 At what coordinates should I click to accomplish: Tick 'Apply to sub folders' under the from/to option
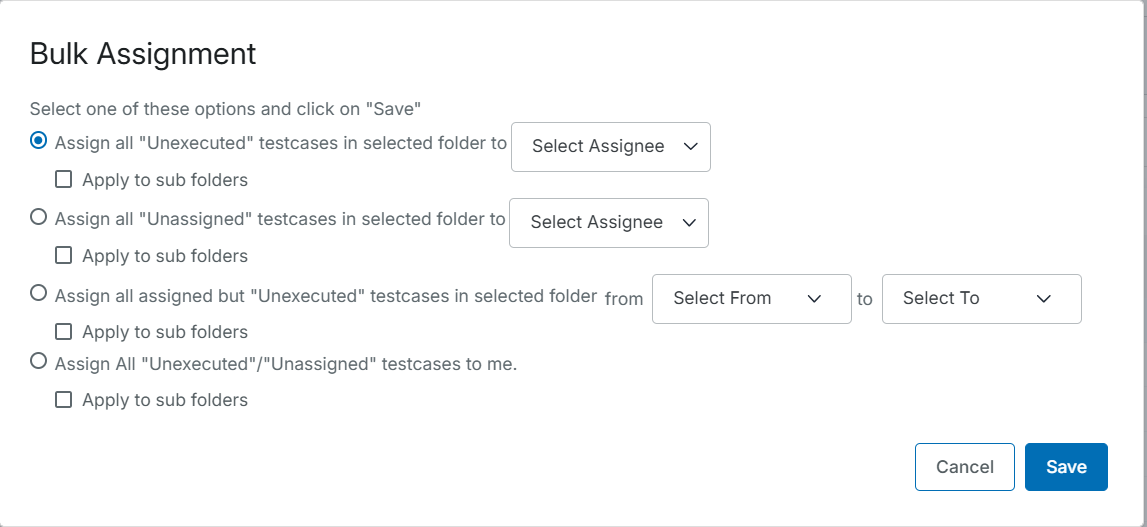pos(64,332)
